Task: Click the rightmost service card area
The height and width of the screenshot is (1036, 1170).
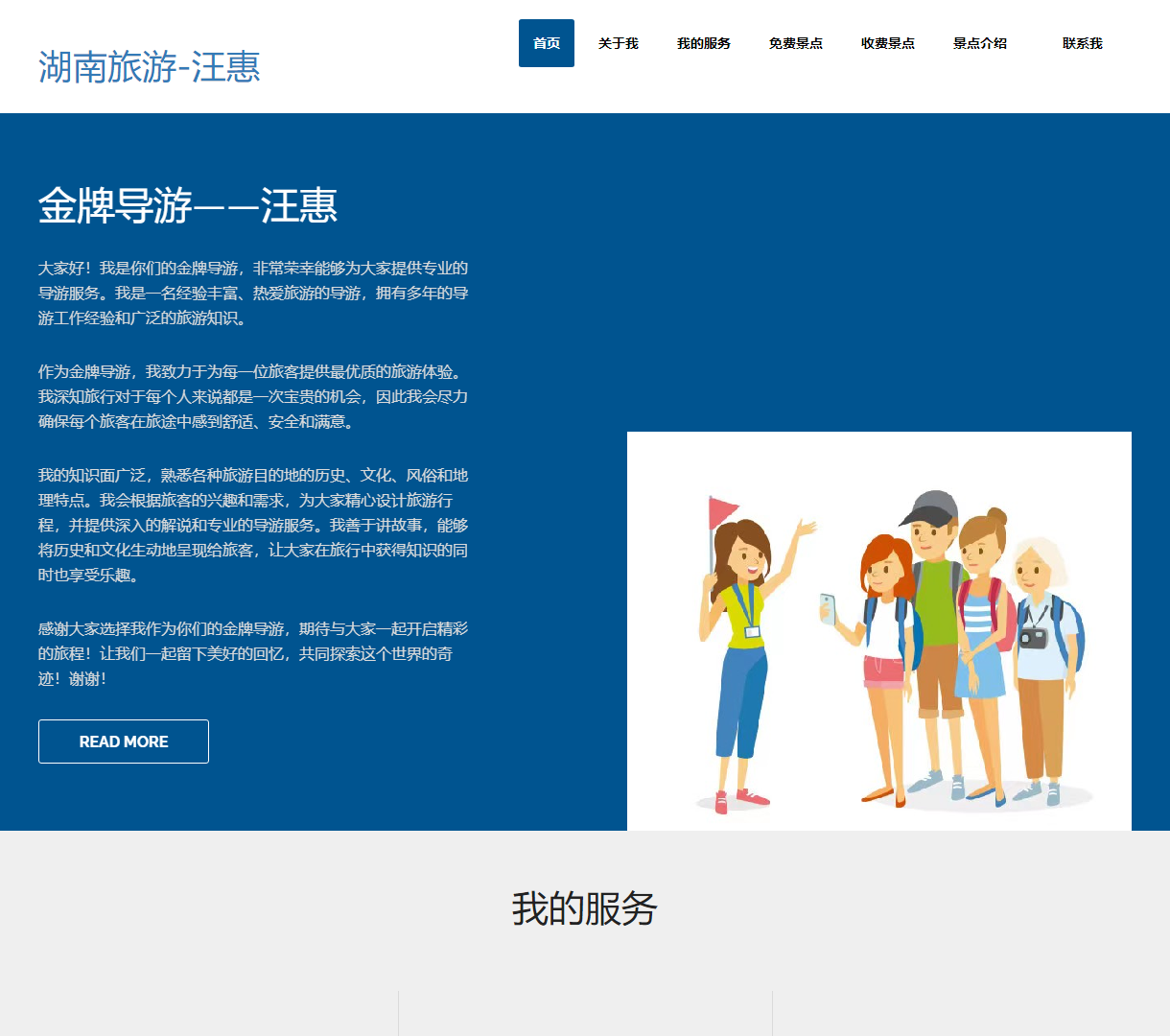Action: pyautogui.click(x=959, y=1017)
